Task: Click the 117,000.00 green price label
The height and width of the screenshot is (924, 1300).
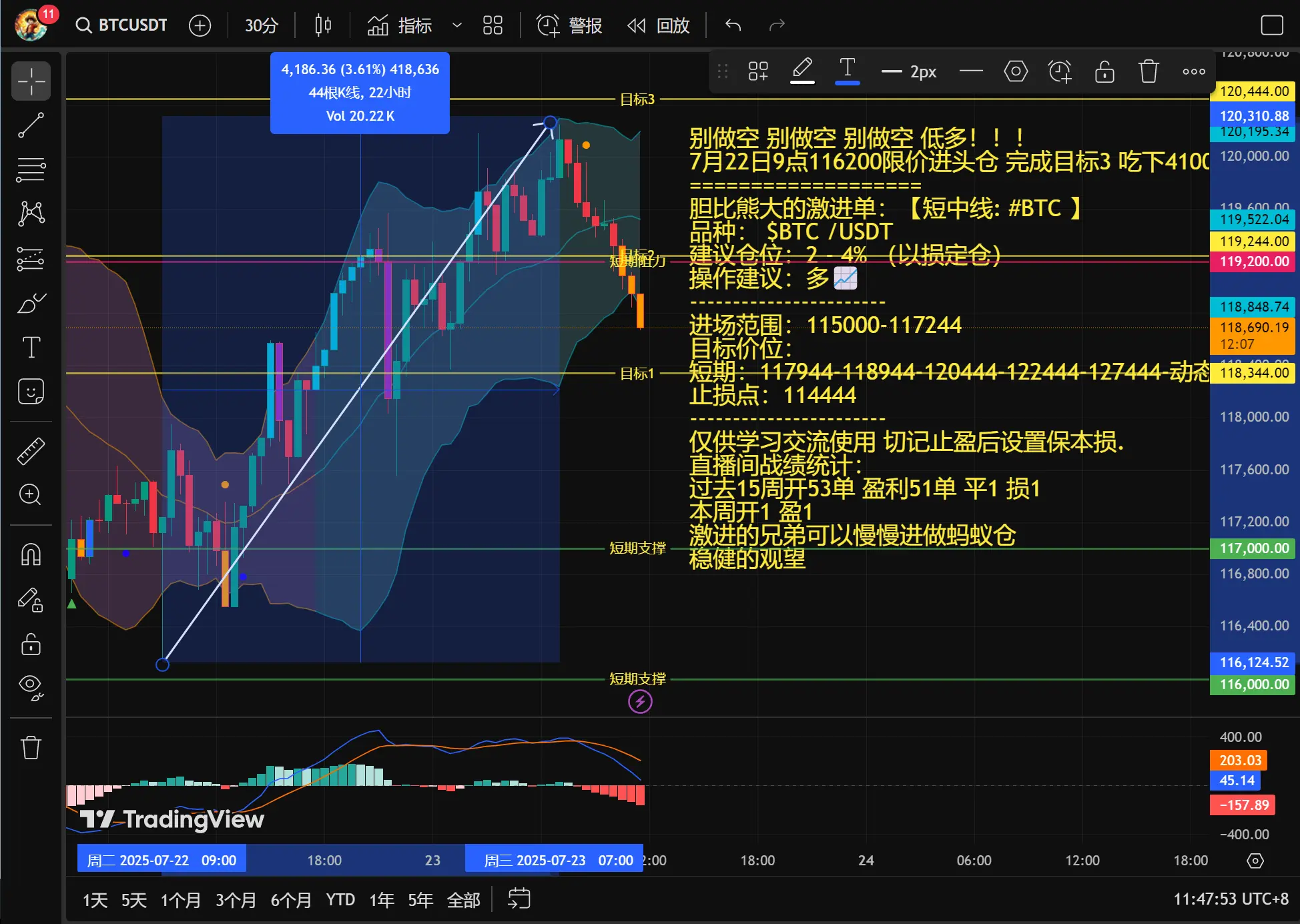Action: pyautogui.click(x=1253, y=548)
